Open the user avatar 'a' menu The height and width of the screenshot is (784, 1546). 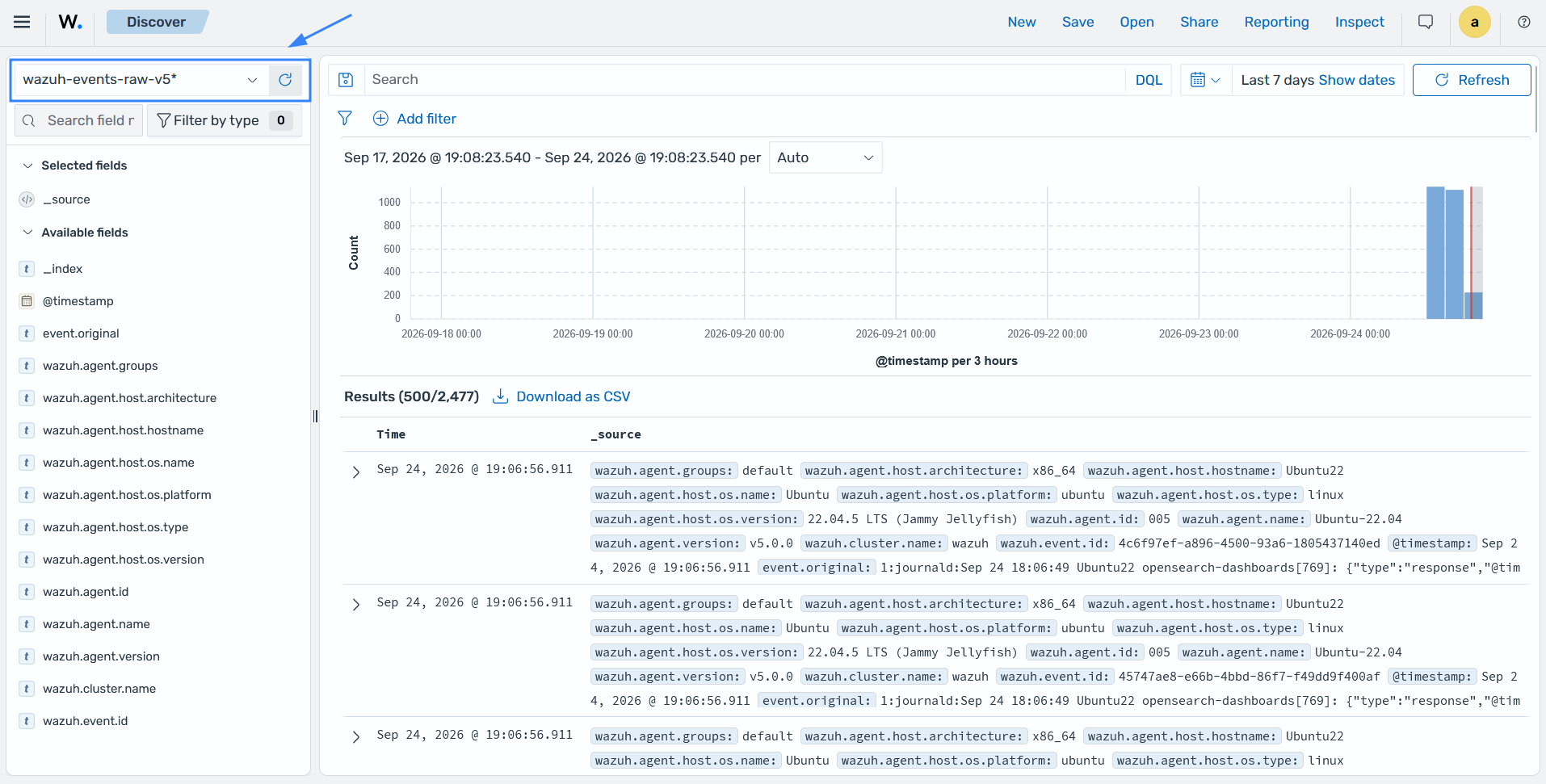1475,22
